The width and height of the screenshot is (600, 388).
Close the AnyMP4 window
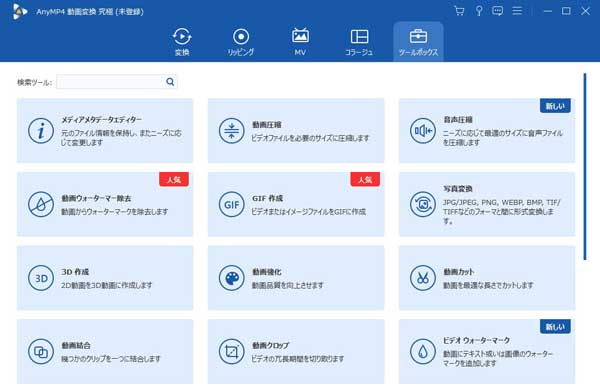click(x=585, y=11)
